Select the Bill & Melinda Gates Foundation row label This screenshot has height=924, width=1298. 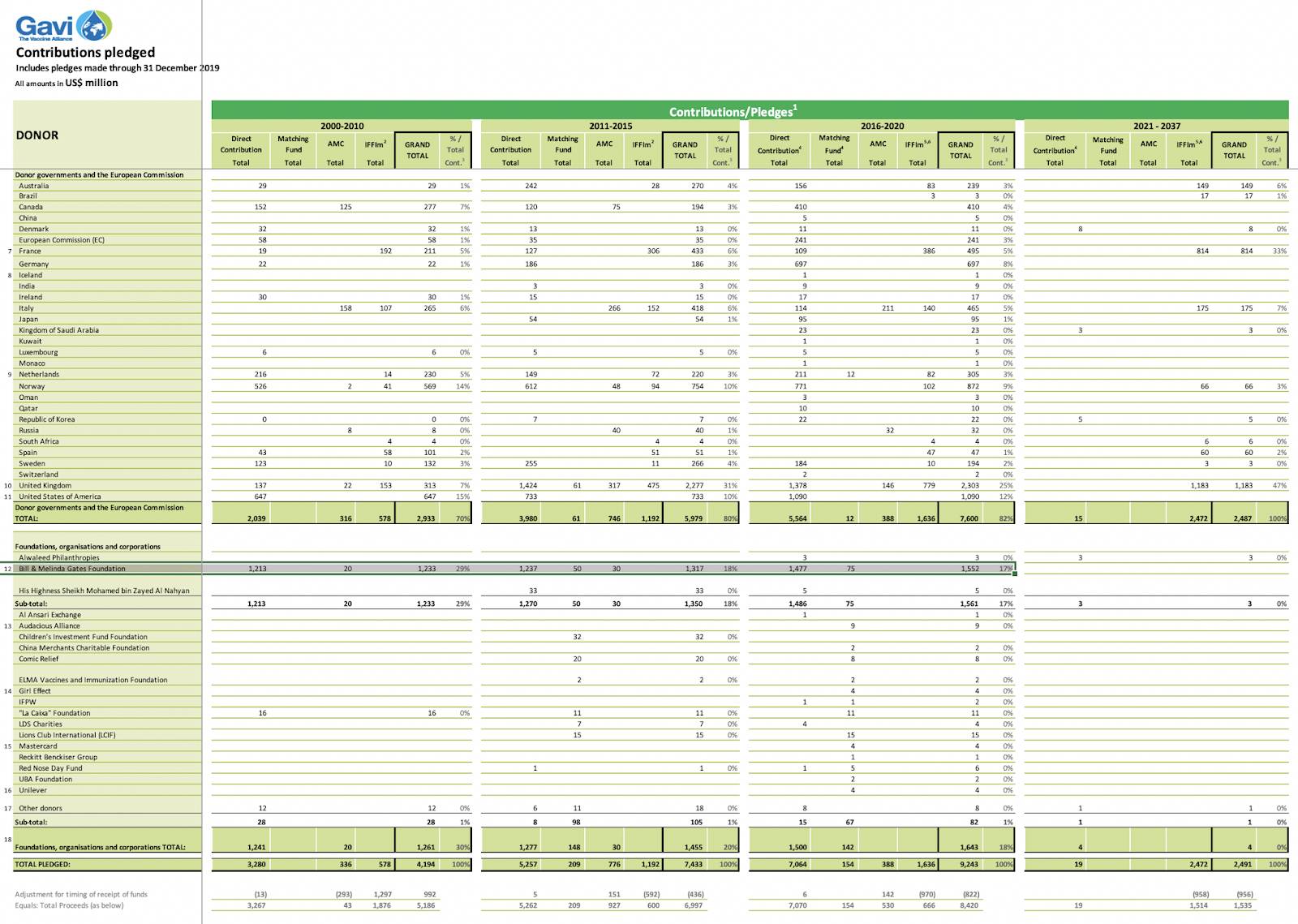72,569
